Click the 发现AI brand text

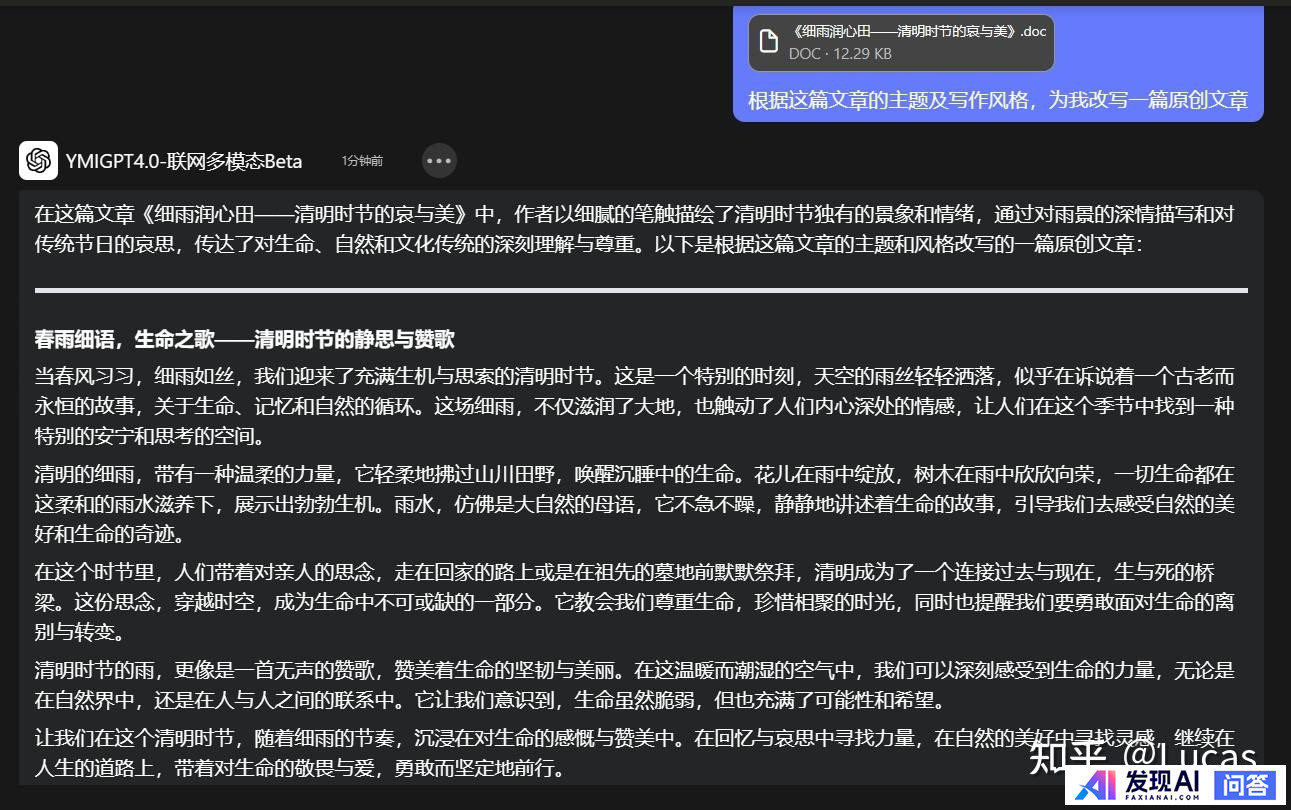[x=1163, y=784]
